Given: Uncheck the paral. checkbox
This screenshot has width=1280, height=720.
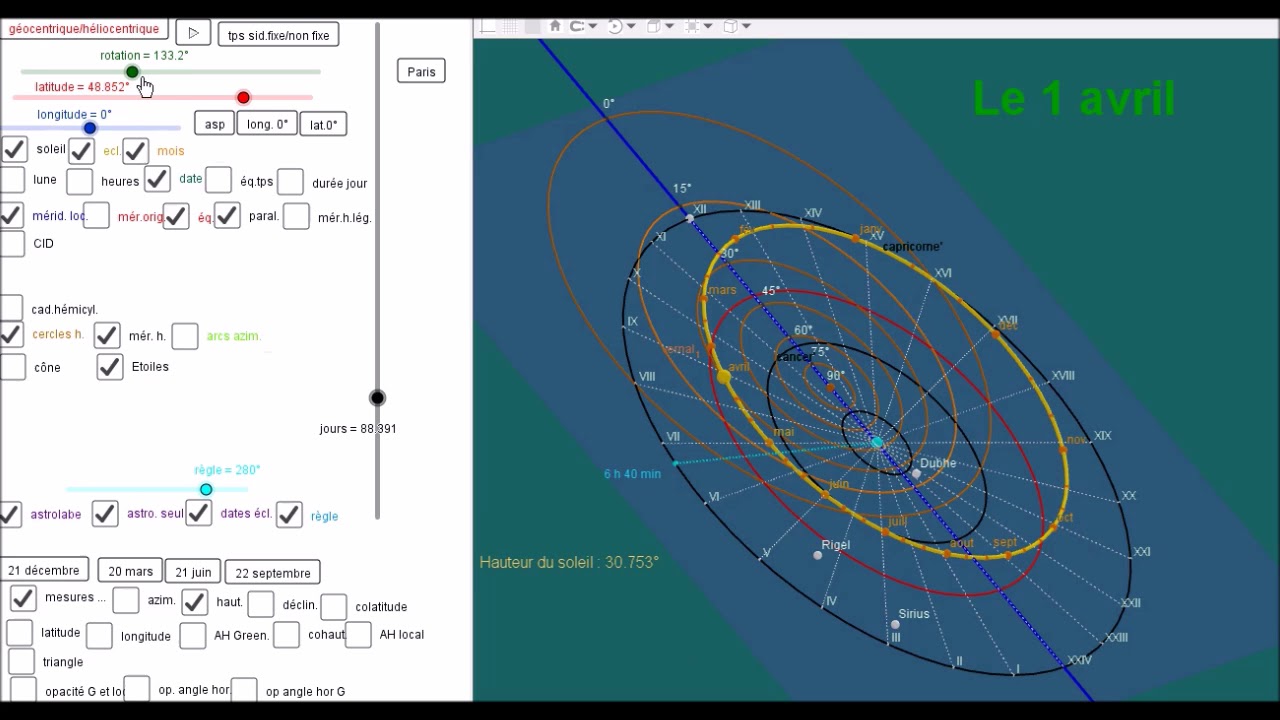Looking at the screenshot, I should [227, 215].
